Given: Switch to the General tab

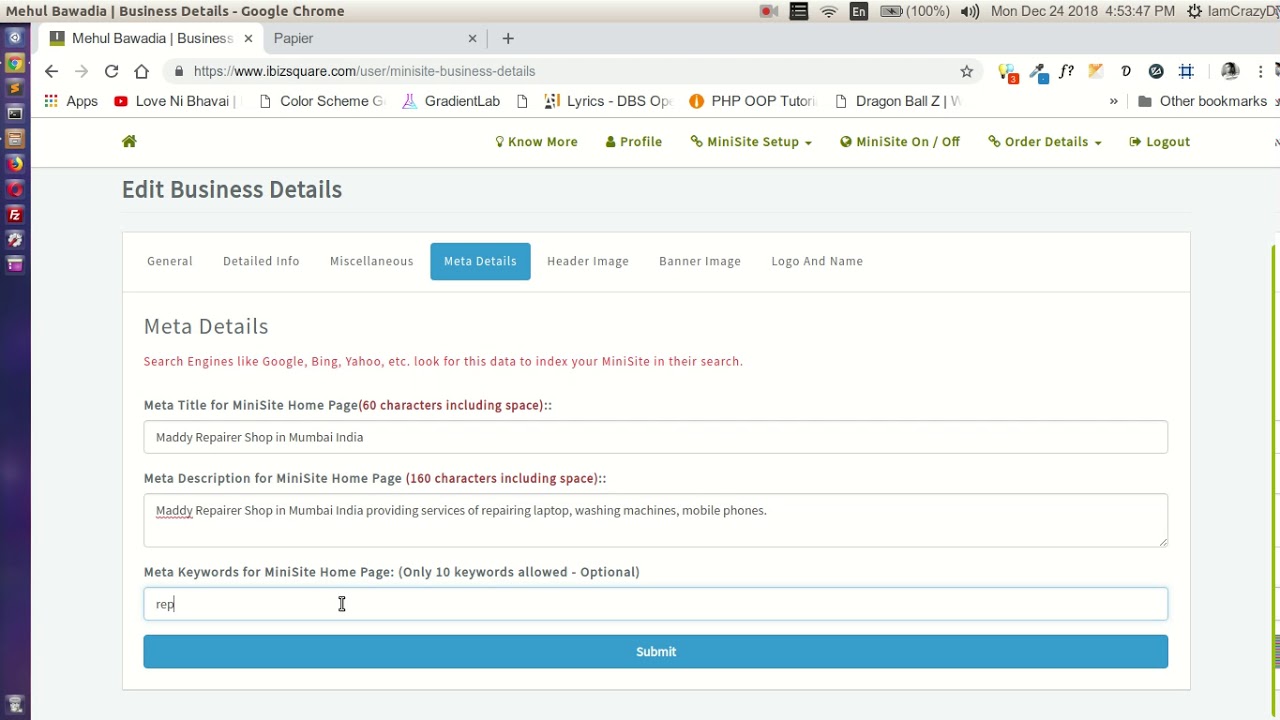Looking at the screenshot, I should [x=170, y=261].
